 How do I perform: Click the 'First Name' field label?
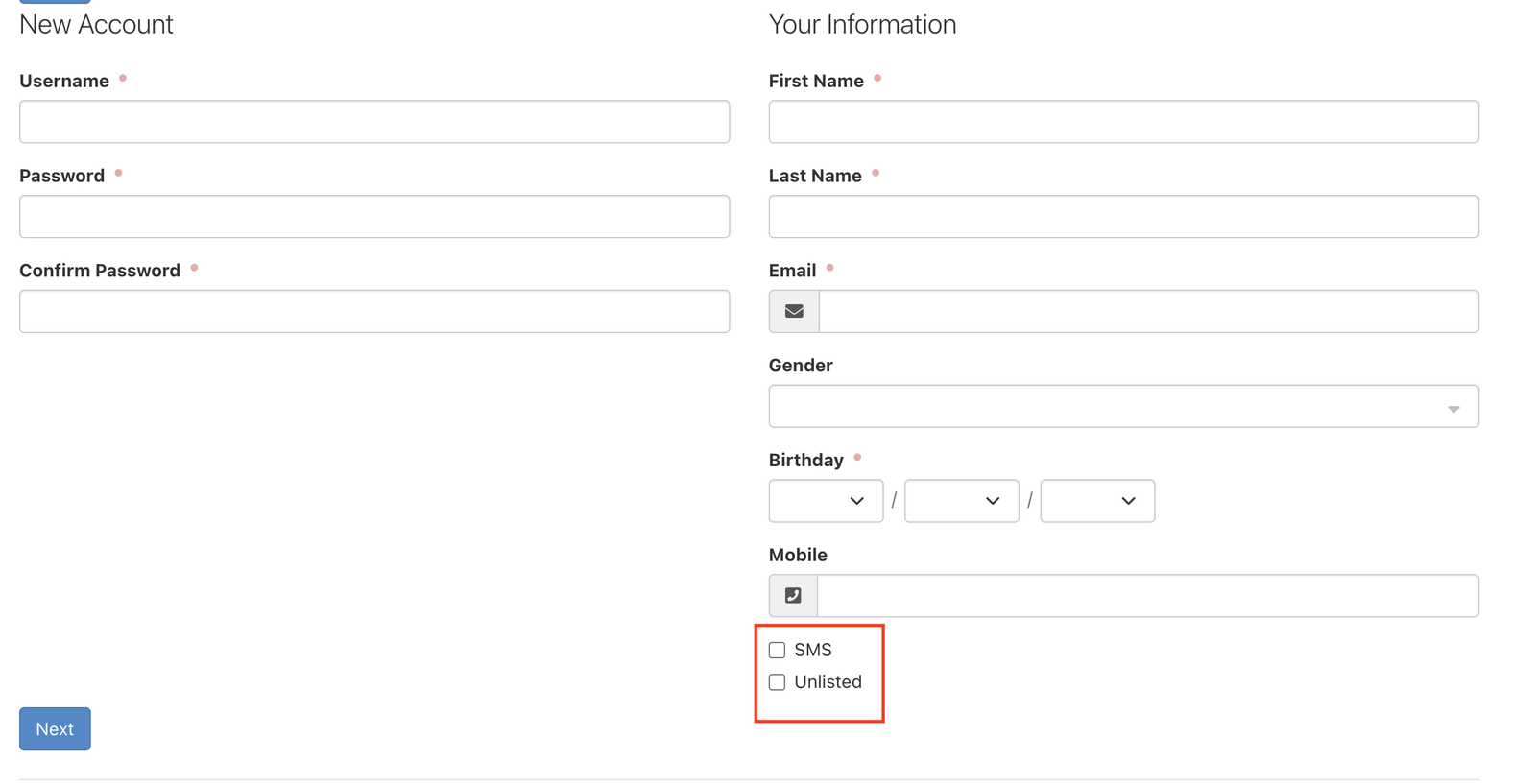[816, 81]
